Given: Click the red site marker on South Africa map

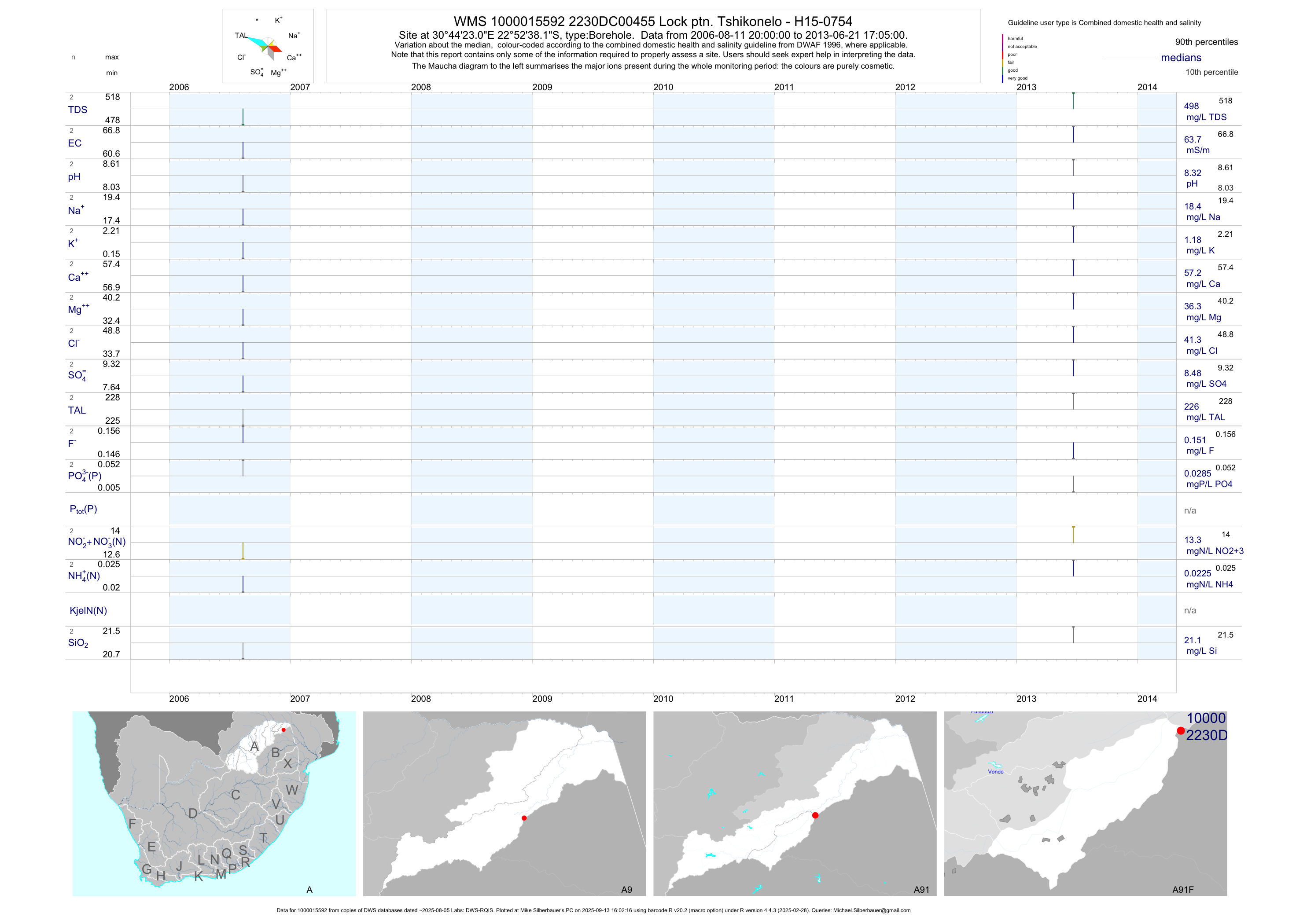Looking at the screenshot, I should [x=283, y=730].
